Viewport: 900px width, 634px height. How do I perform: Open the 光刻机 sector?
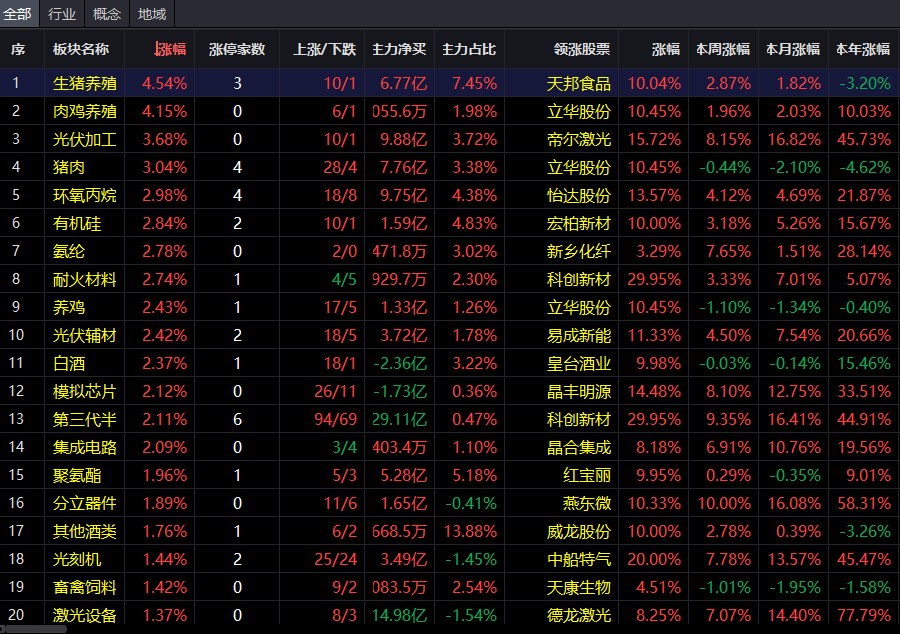(x=77, y=559)
